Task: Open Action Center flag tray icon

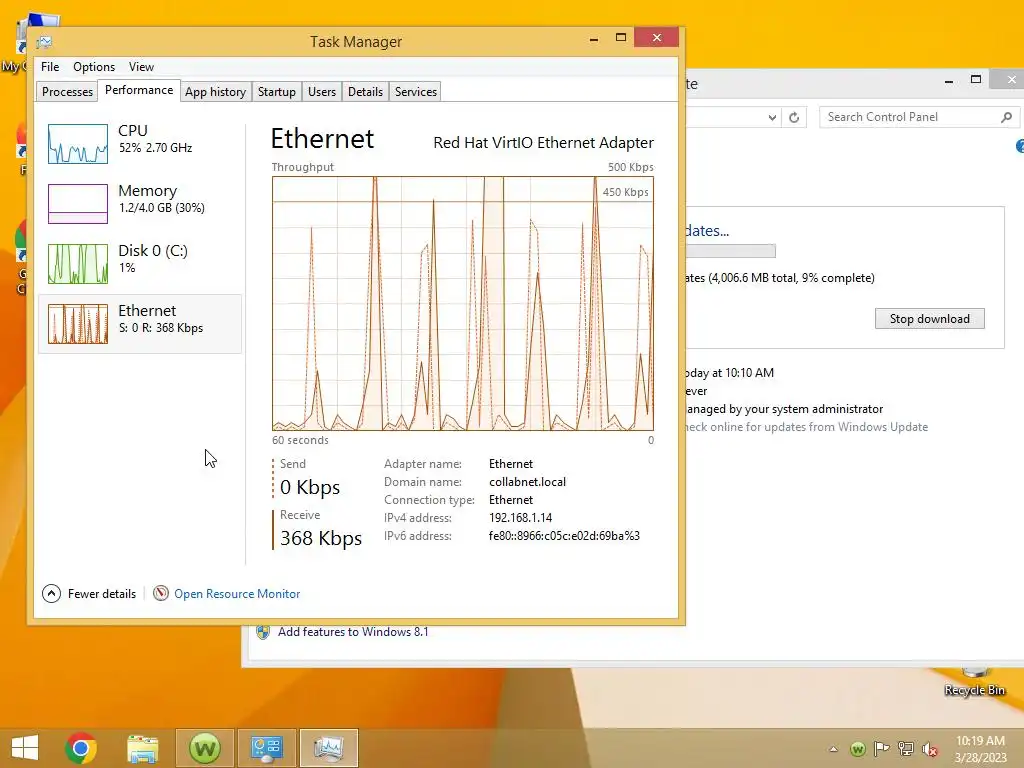Action: [x=882, y=749]
